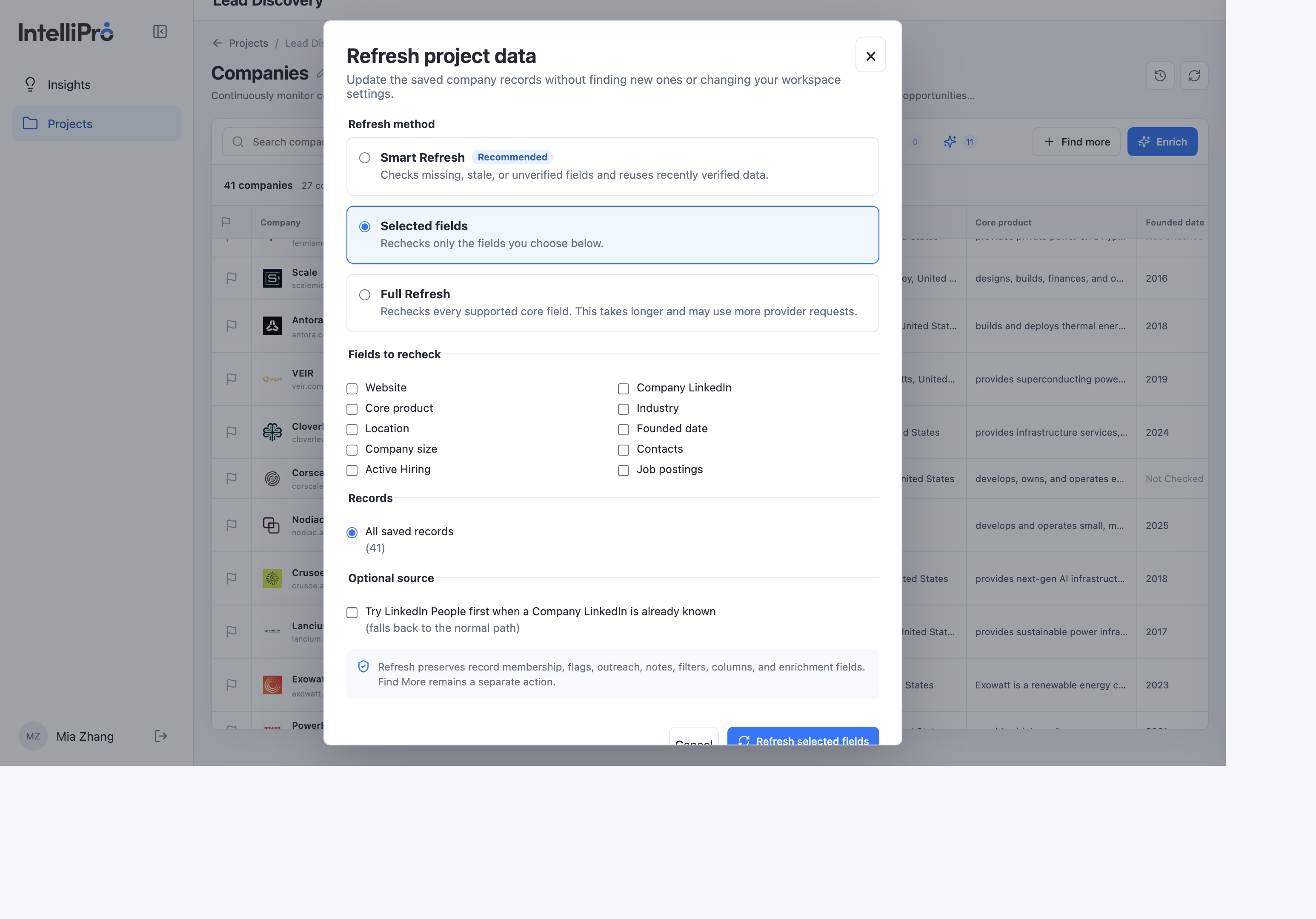Check the Website field checkbox
Screen dimensions: 1316x919
[x=352, y=388]
